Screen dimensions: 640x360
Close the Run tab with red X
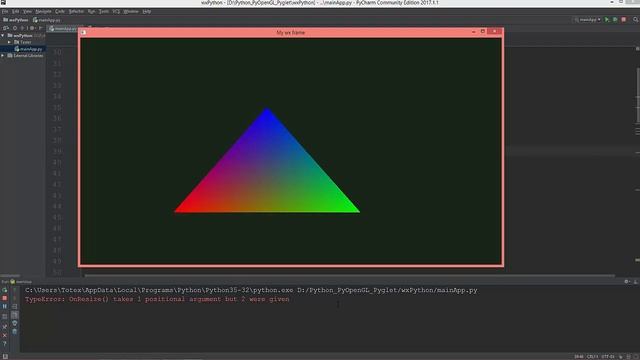tap(5, 336)
